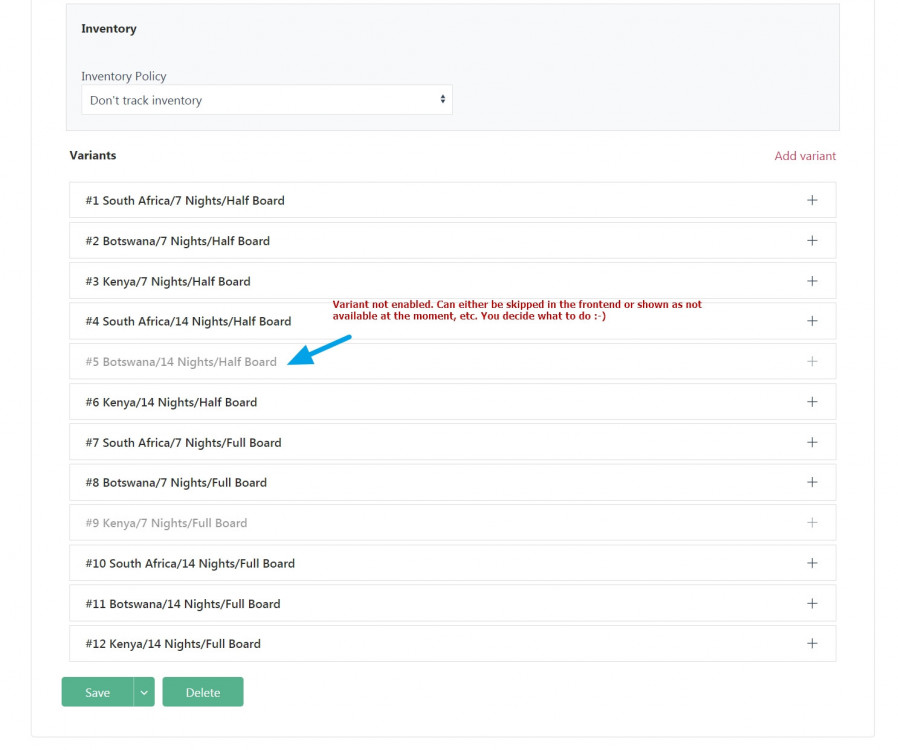Screen dimensions: 898x750
Task: Click plus icon on #2 Botswana/7 Nights/Half Board
Action: [812, 241]
